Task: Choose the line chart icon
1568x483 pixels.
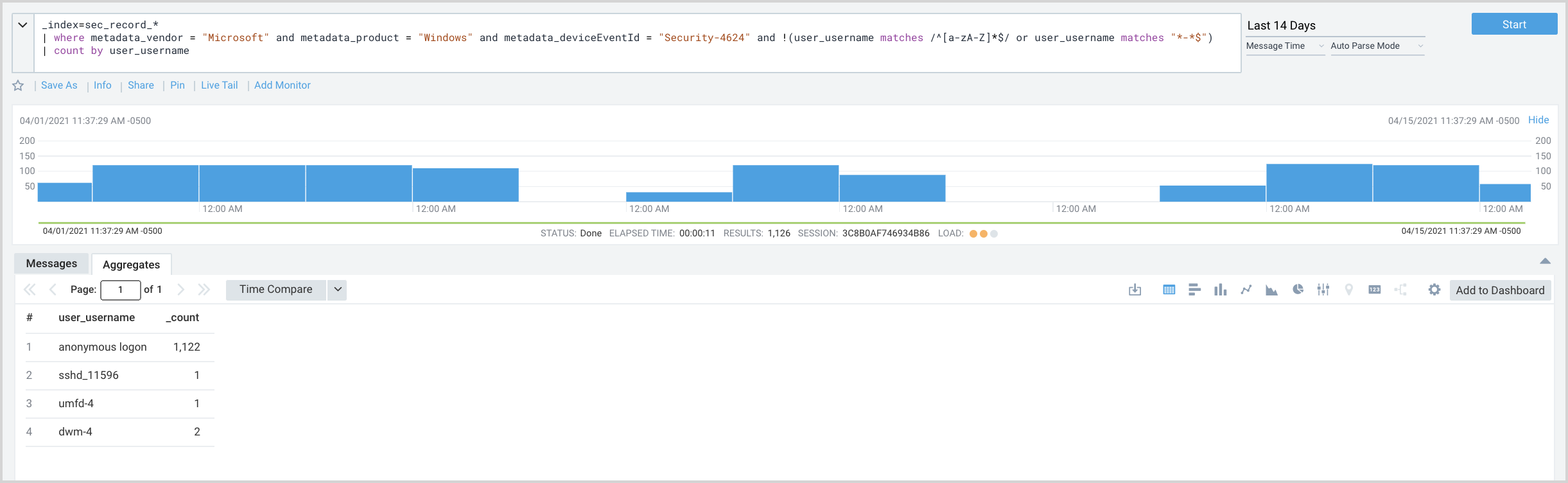Action: pyautogui.click(x=1246, y=290)
